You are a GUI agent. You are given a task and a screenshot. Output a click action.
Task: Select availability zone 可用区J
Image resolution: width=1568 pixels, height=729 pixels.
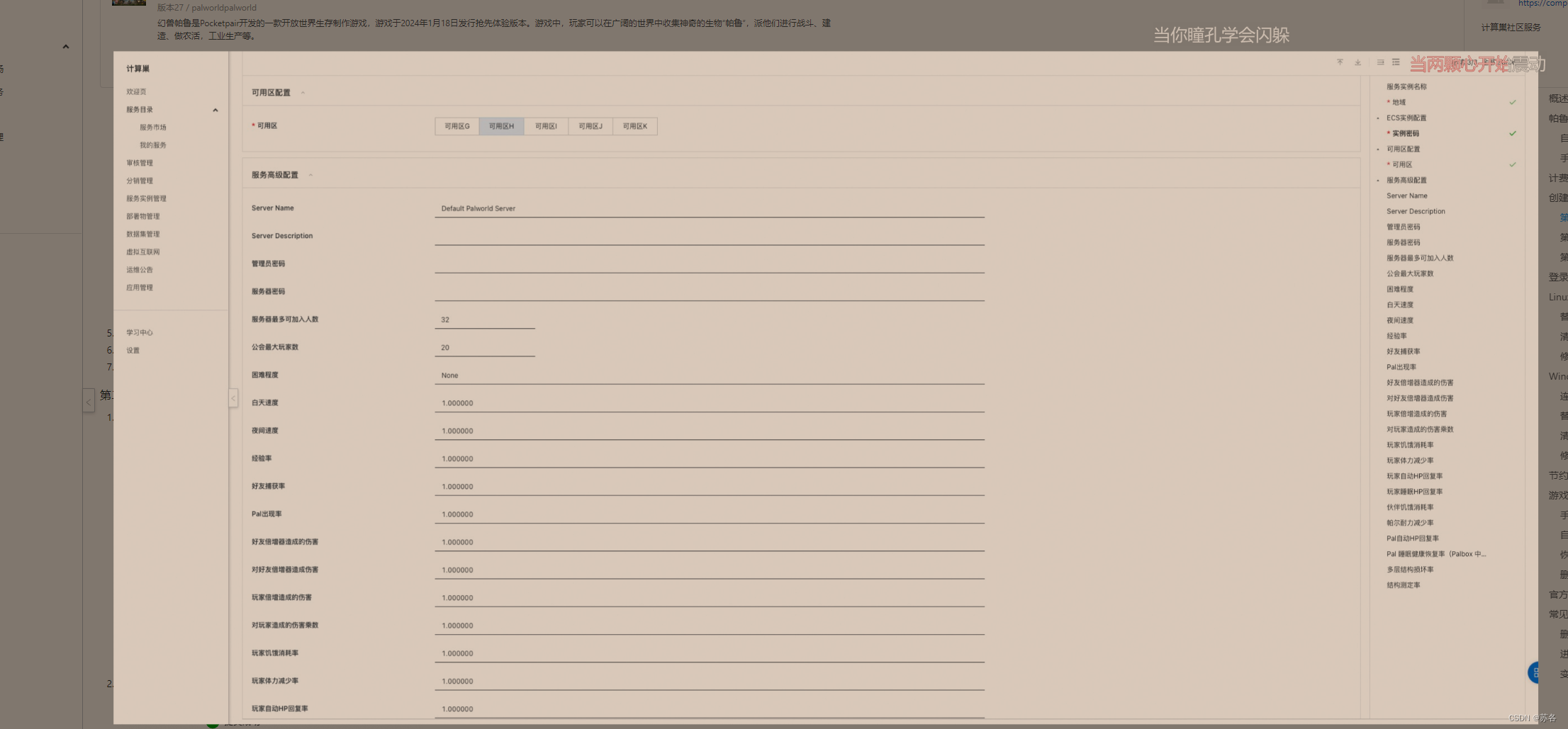click(590, 126)
